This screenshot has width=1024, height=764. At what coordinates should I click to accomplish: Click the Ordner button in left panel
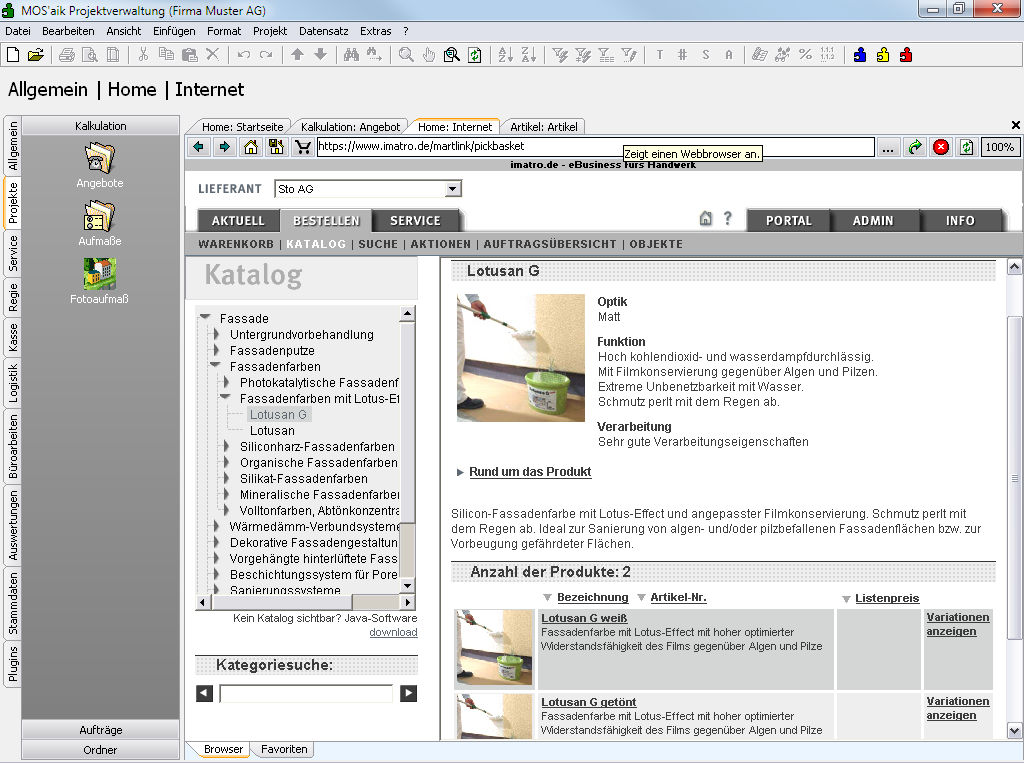pos(101,750)
